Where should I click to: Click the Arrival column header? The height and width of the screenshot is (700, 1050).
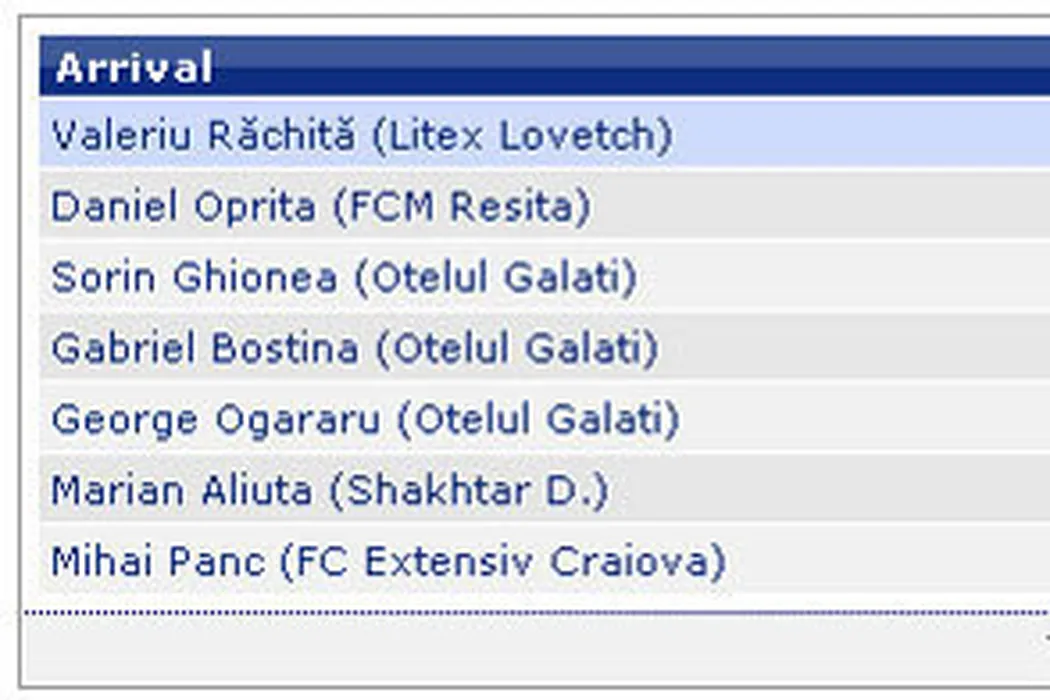pyautogui.click(x=134, y=68)
